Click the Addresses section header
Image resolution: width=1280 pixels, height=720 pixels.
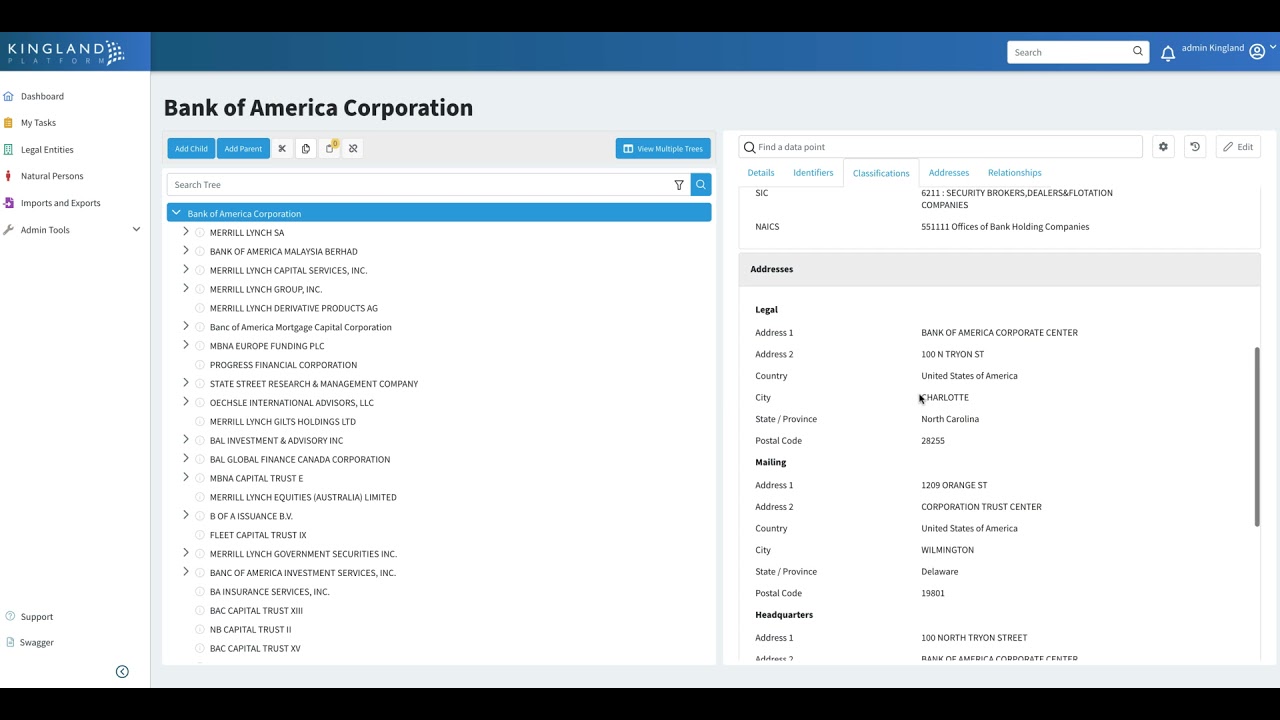coord(999,269)
